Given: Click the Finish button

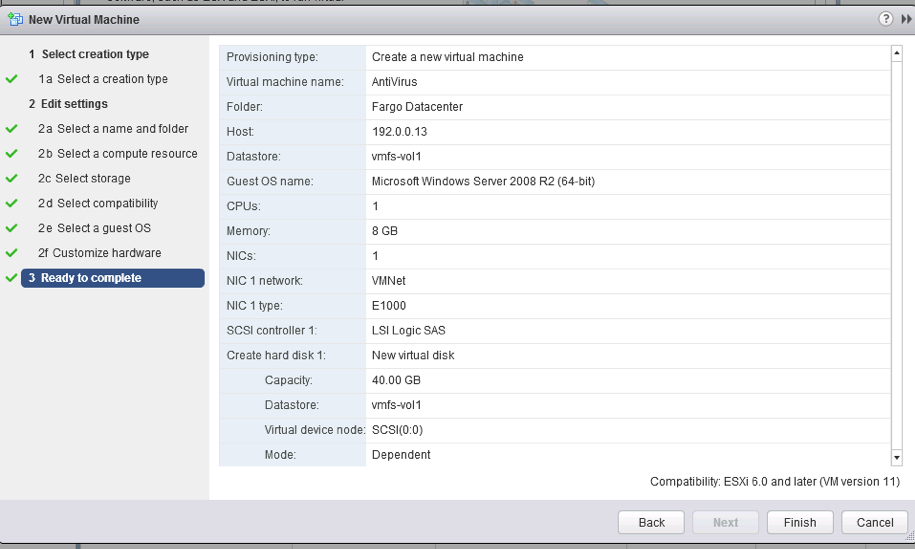Looking at the screenshot, I should (800, 522).
